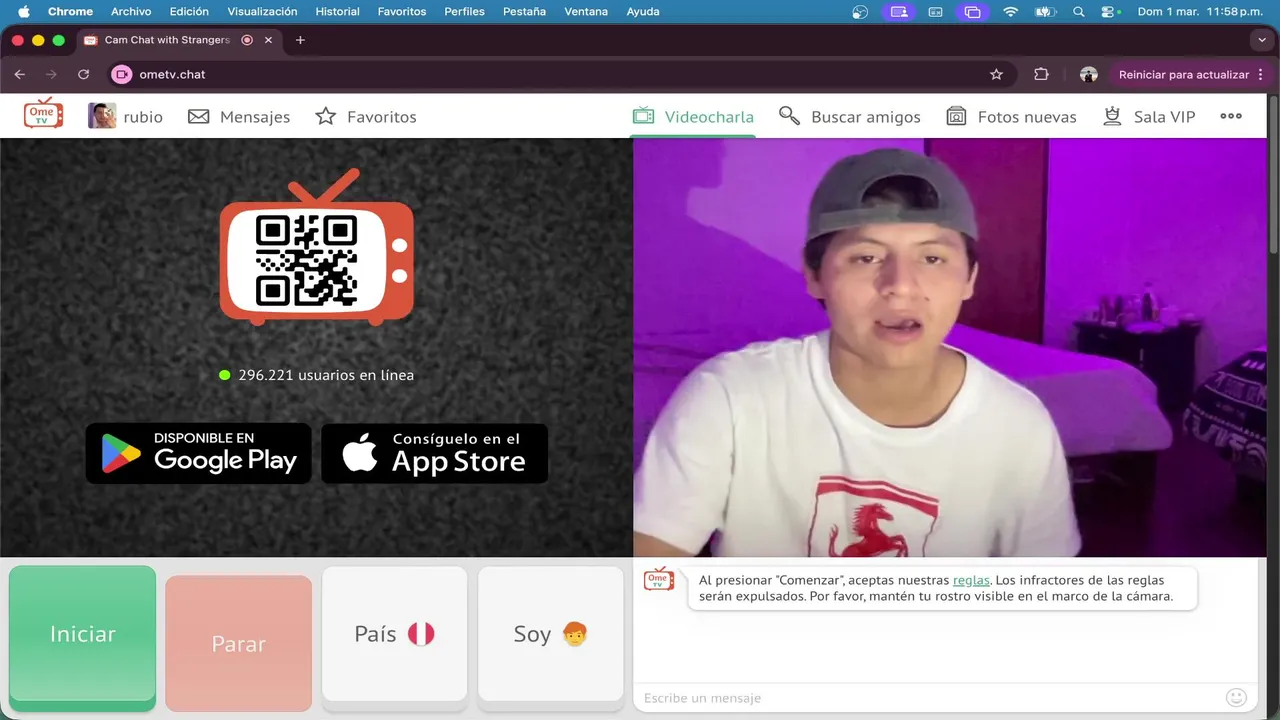This screenshot has width=1280, height=720.
Task: Open Control Center in menu bar
Action: click(x=1110, y=12)
